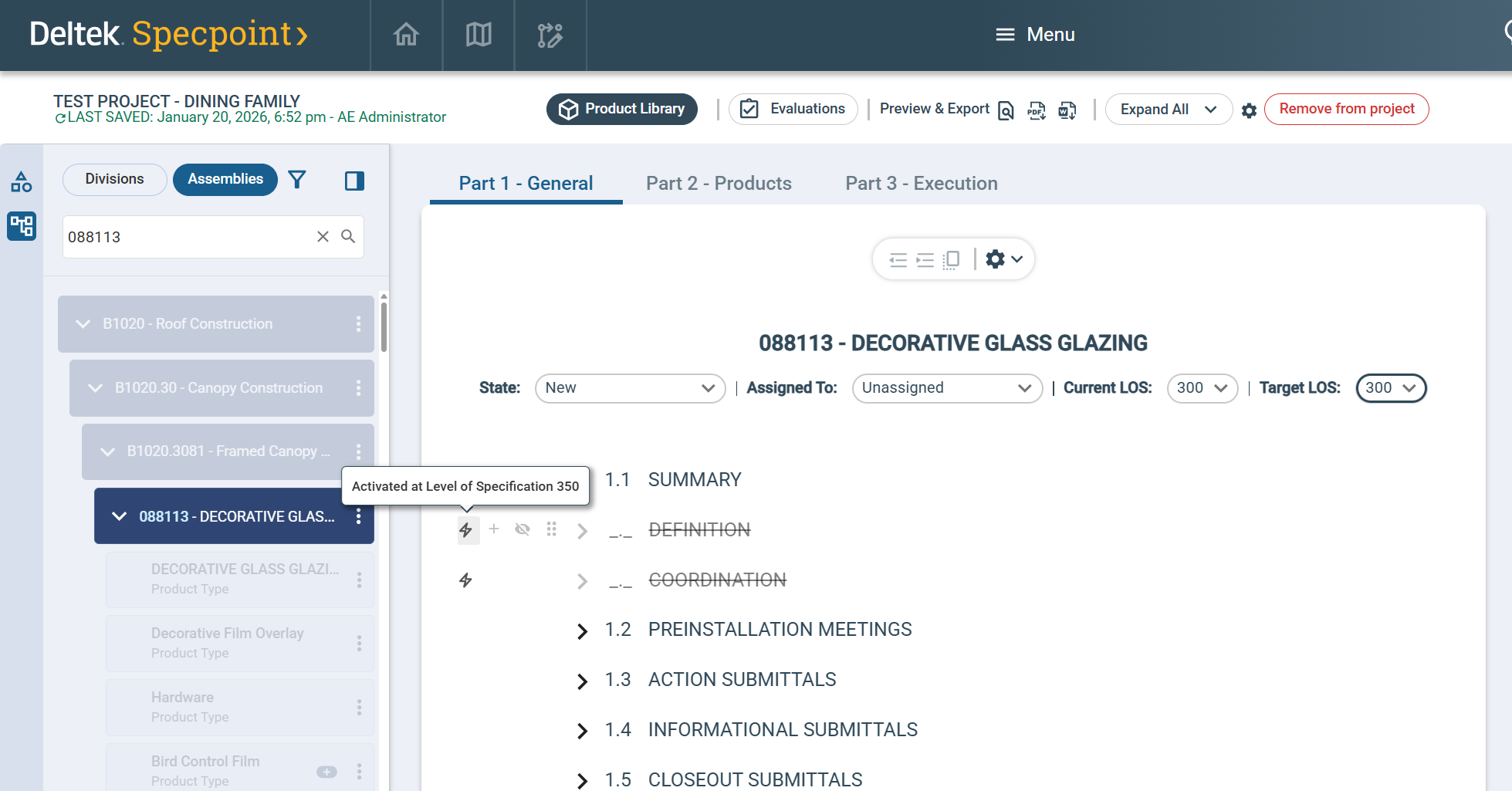Open the Product Library
Screen dimensions: 1512x791
pyautogui.click(x=622, y=109)
